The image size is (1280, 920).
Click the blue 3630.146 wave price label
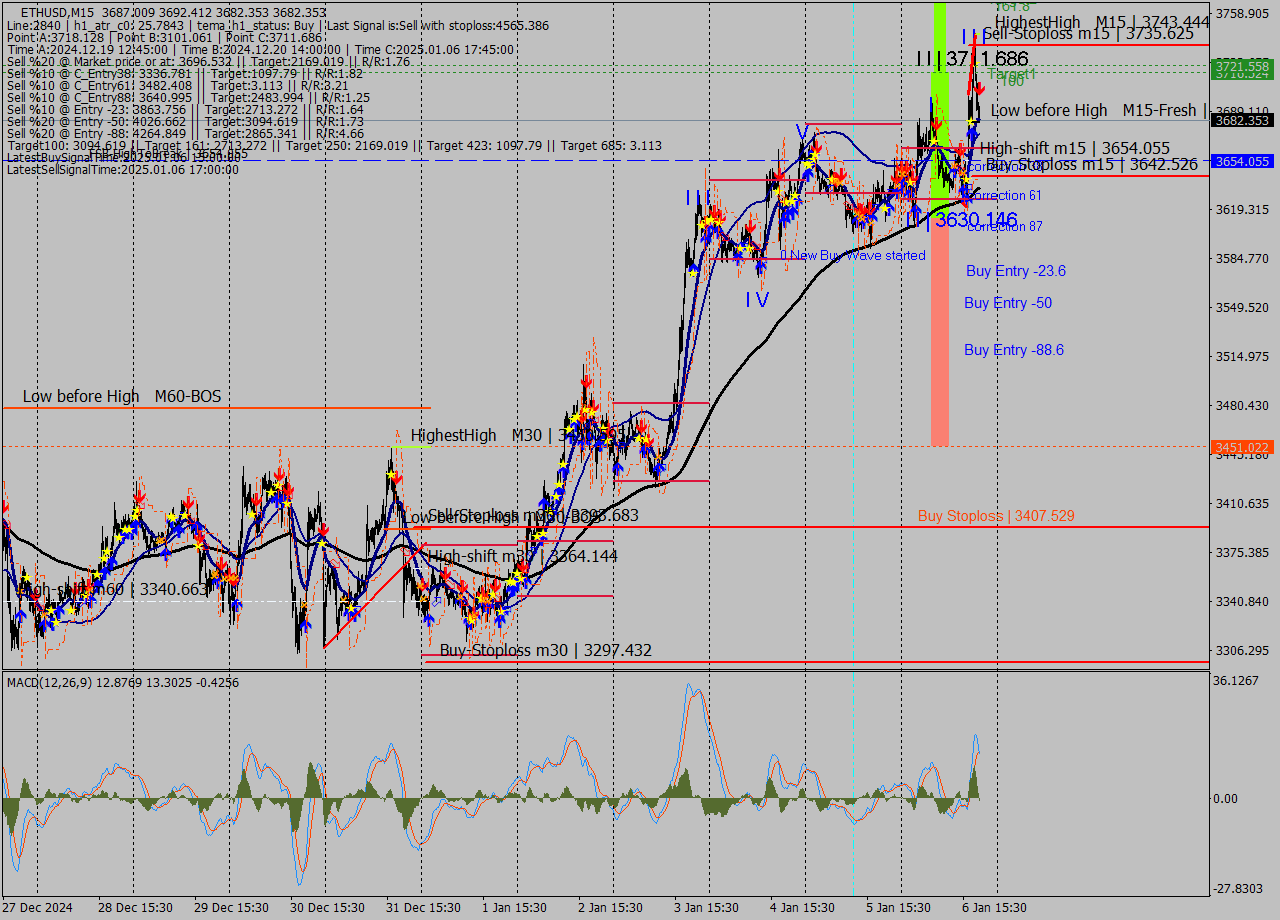(976, 220)
